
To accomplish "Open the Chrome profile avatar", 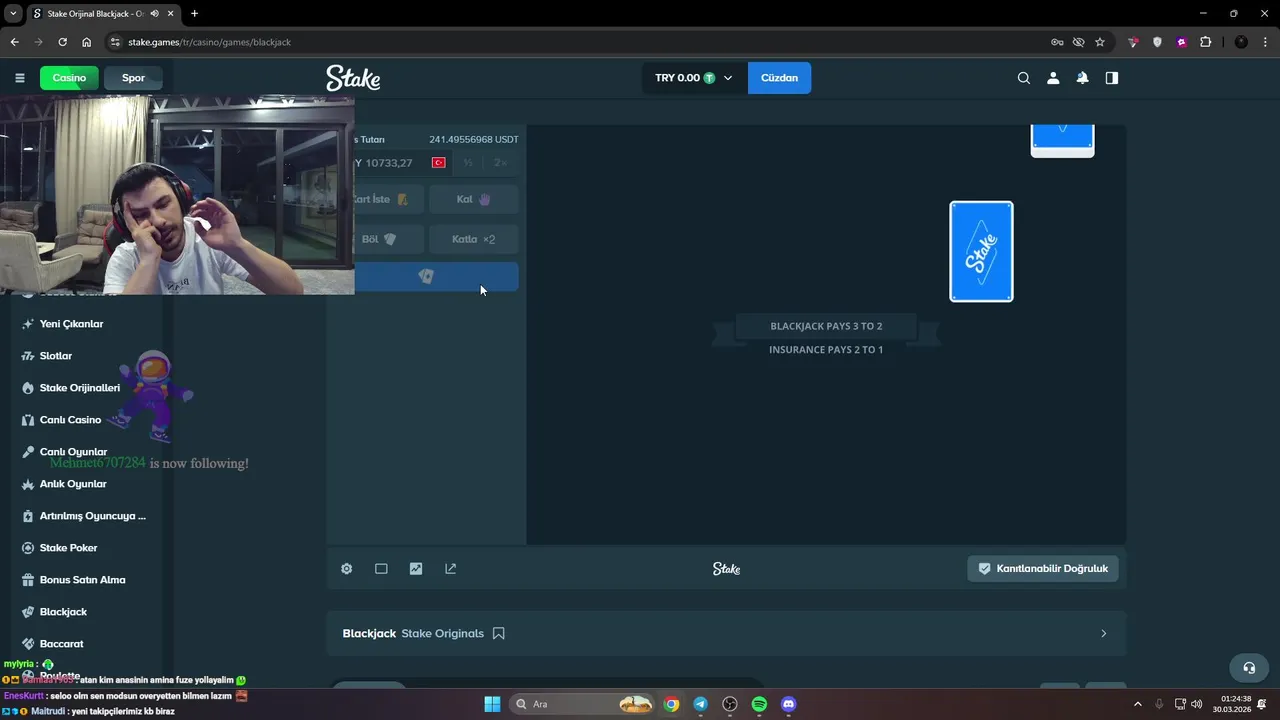I will 1241,42.
